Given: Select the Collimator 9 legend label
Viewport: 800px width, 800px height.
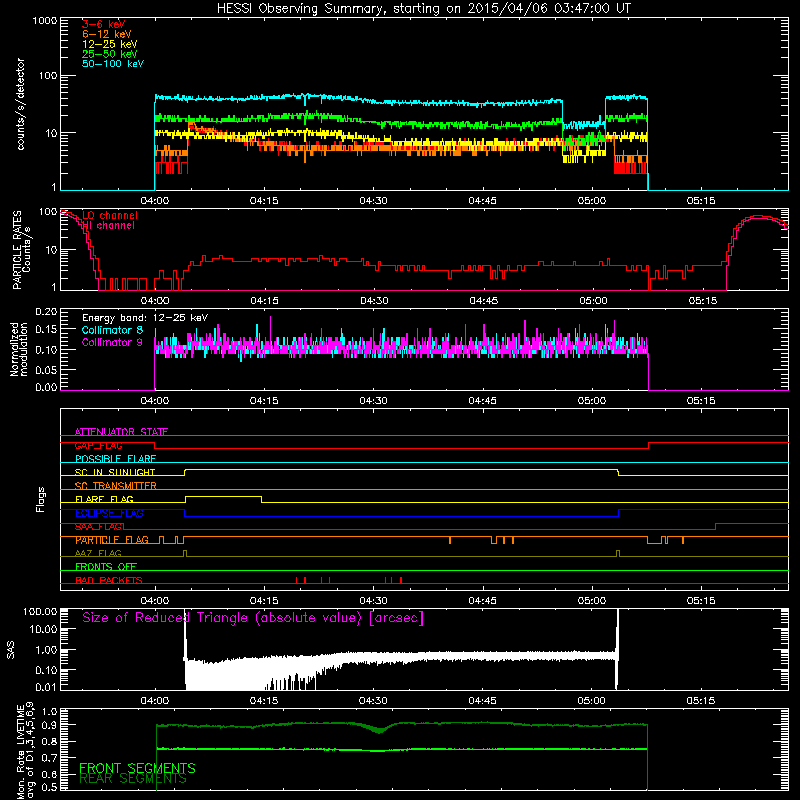Looking at the screenshot, I should (112, 342).
